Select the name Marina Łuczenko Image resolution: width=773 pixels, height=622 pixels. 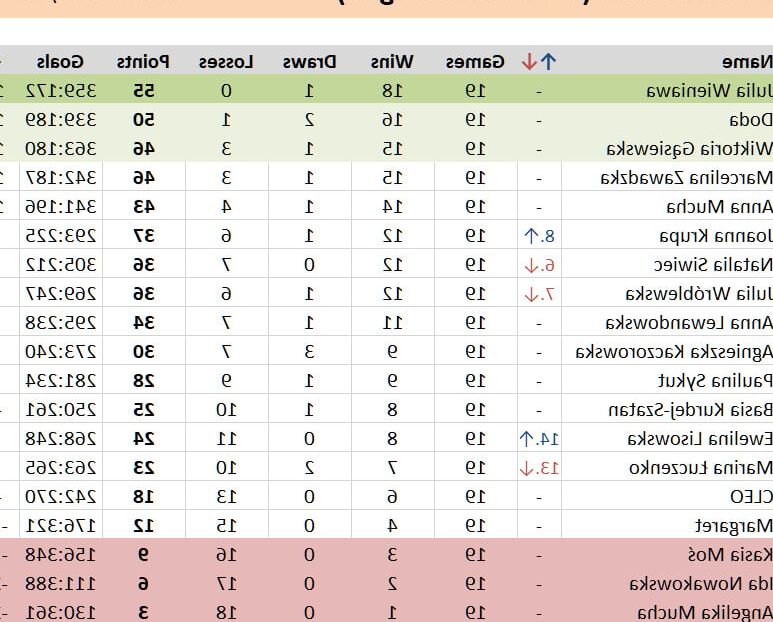[x=701, y=468]
